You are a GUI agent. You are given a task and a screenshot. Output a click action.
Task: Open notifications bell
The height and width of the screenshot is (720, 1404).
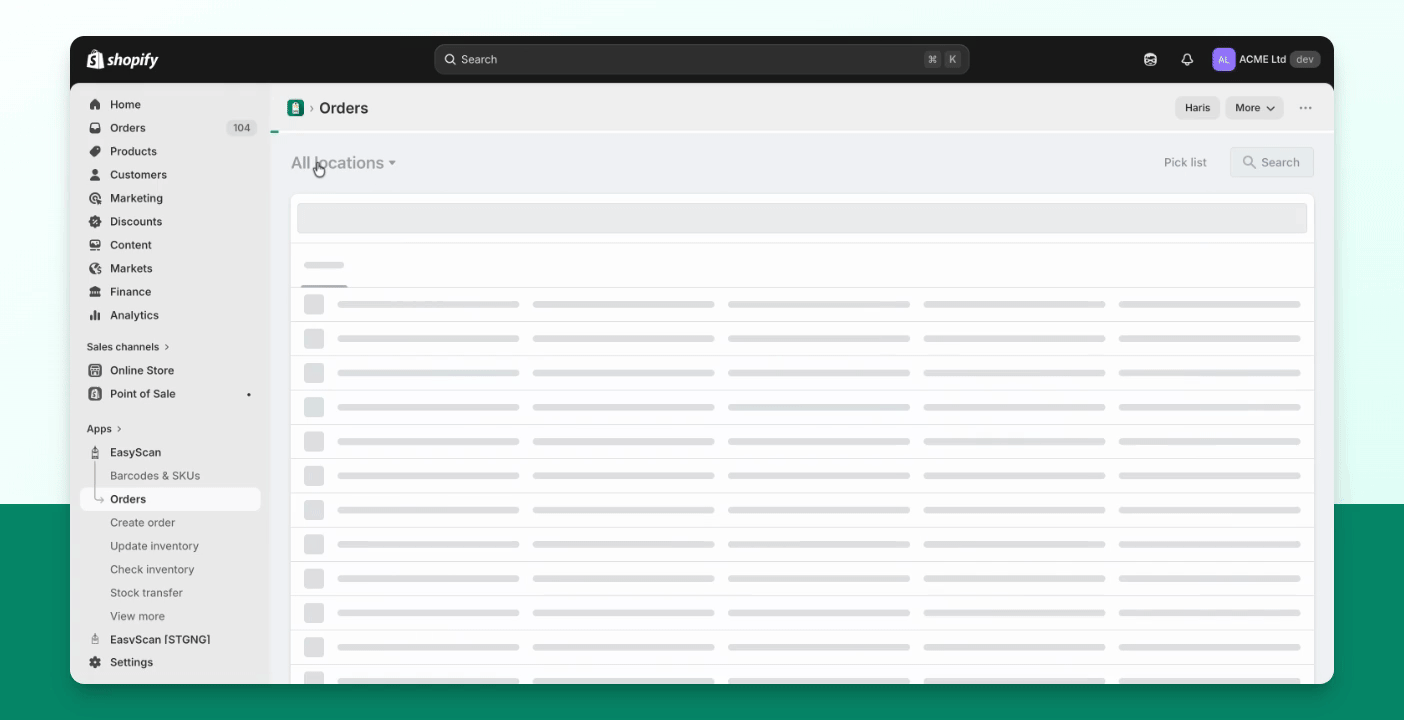pyautogui.click(x=1187, y=60)
